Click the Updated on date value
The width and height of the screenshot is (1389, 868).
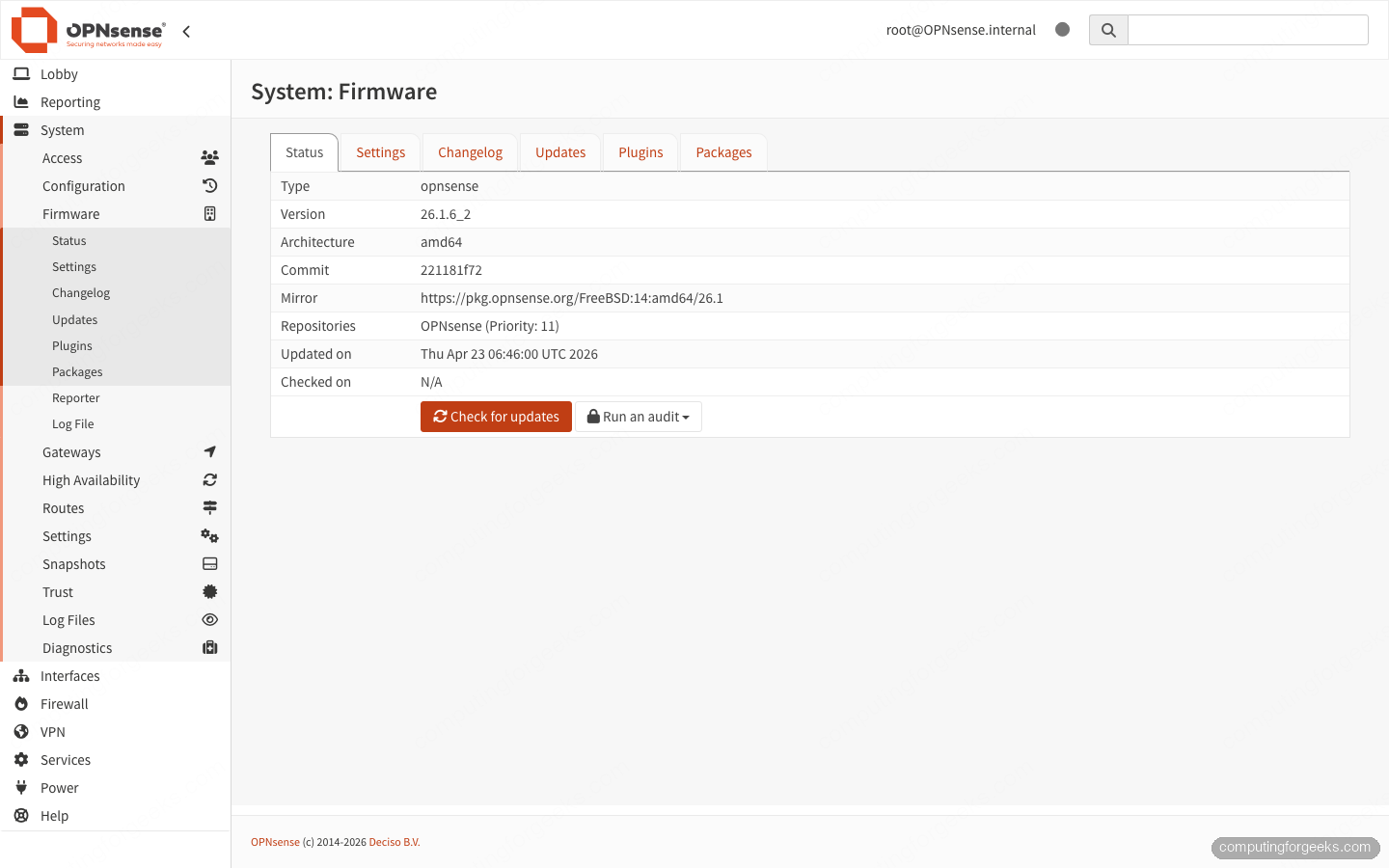(x=509, y=354)
